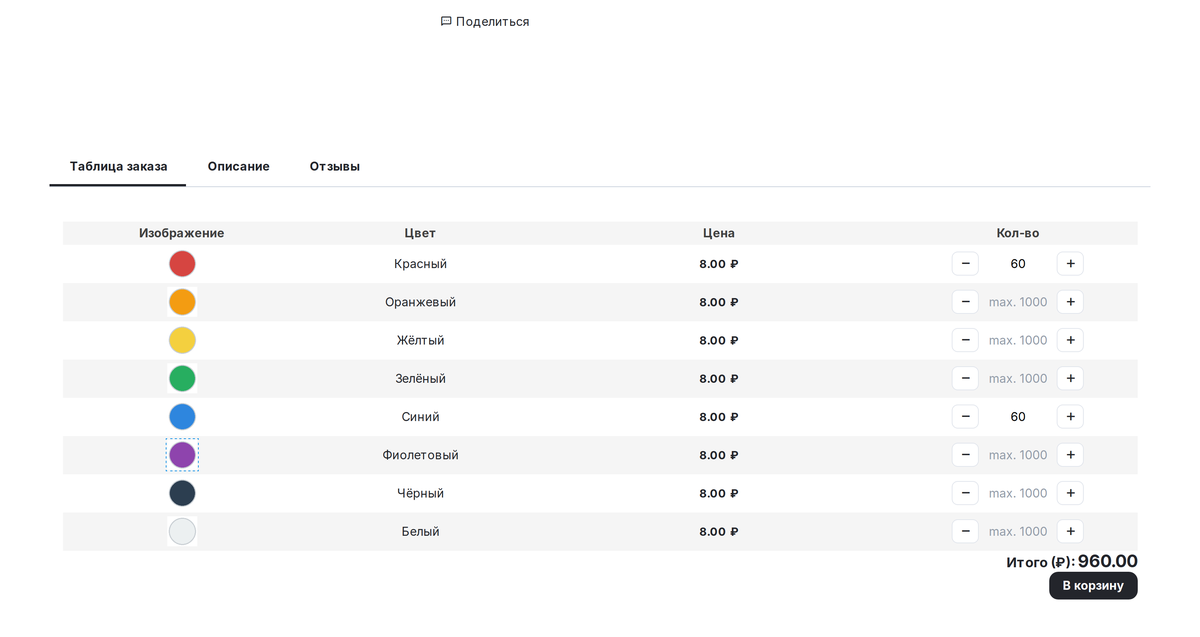Image resolution: width=1200 pixels, height=637 pixels.
Task: Decrease quantity for Синий
Action: [x=965, y=417]
